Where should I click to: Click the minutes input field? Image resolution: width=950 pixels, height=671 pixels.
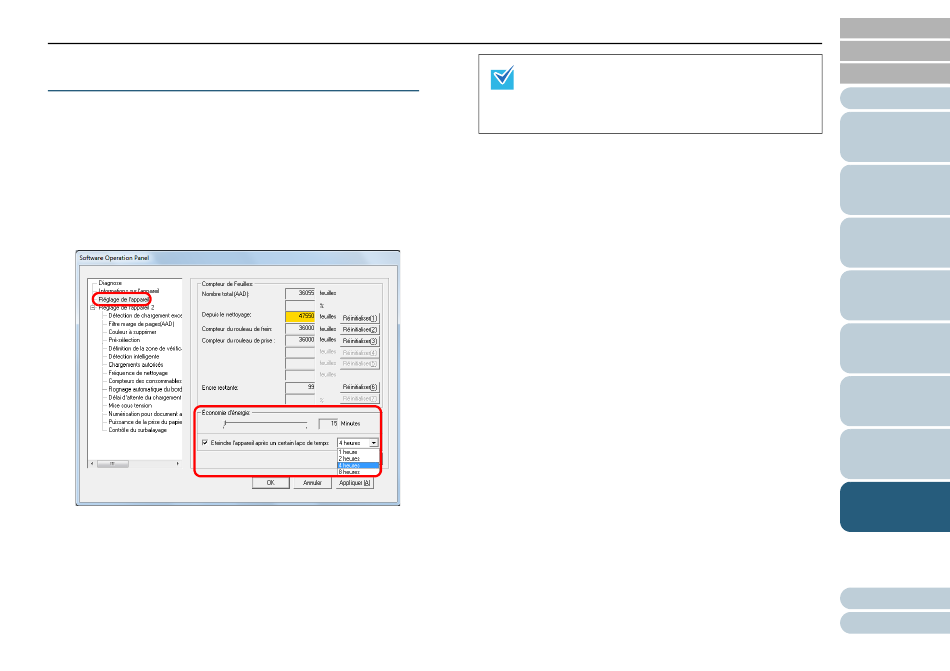pyautogui.click(x=328, y=423)
